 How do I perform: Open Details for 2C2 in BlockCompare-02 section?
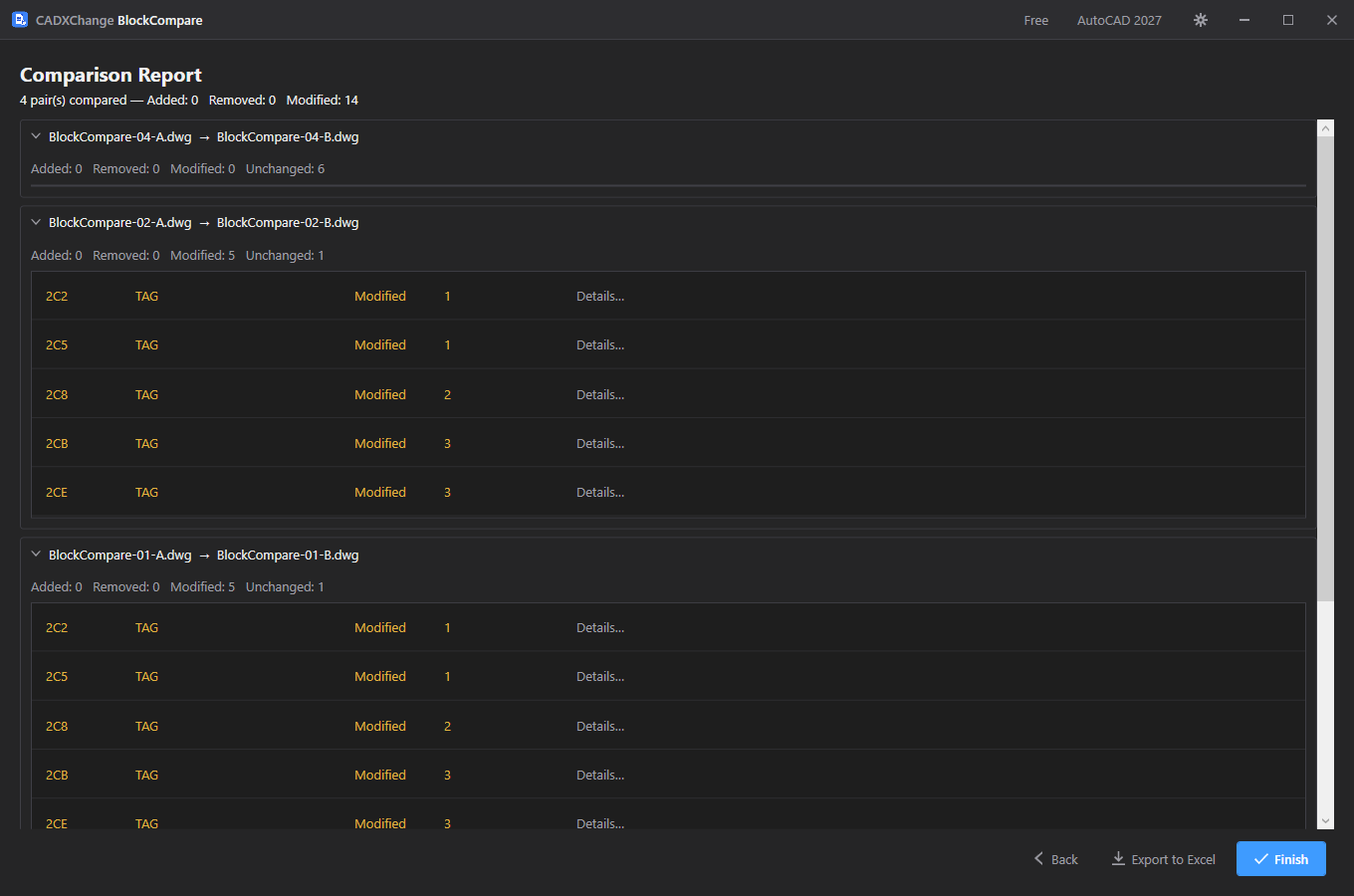click(600, 296)
